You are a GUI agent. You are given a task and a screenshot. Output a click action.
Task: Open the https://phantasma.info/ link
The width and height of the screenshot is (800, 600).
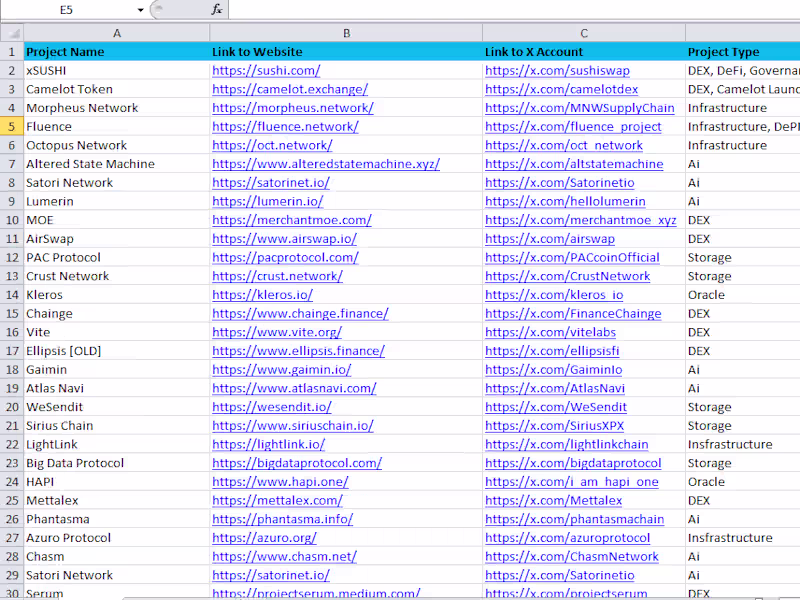(282, 519)
